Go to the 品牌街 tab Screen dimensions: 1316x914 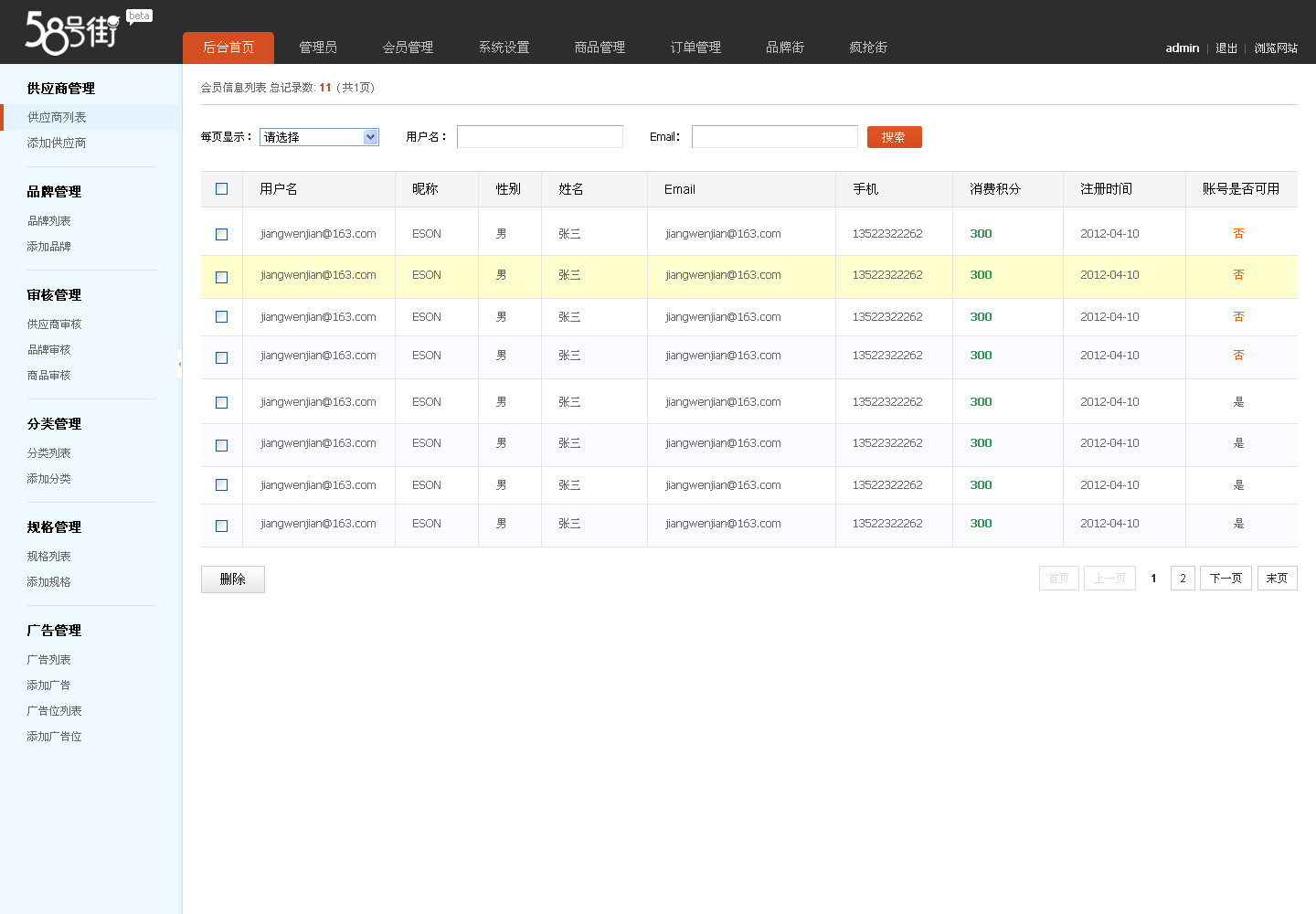coord(785,48)
